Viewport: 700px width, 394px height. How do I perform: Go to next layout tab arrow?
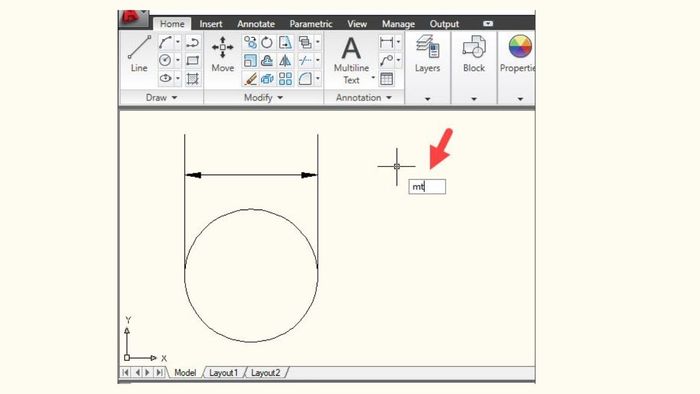147,372
